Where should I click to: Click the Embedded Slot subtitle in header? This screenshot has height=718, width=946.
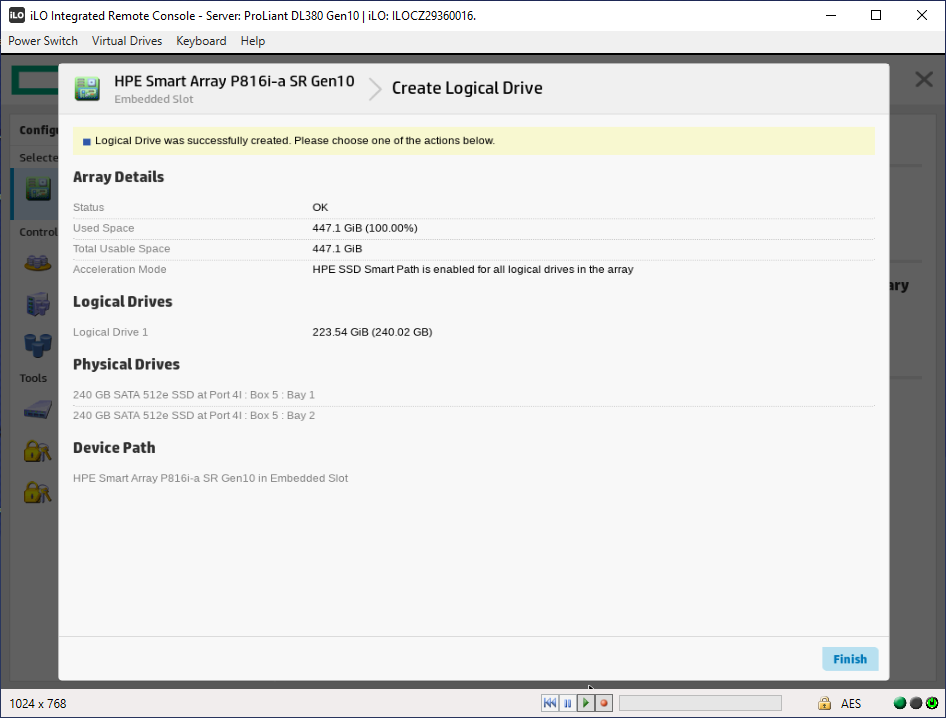(x=154, y=100)
